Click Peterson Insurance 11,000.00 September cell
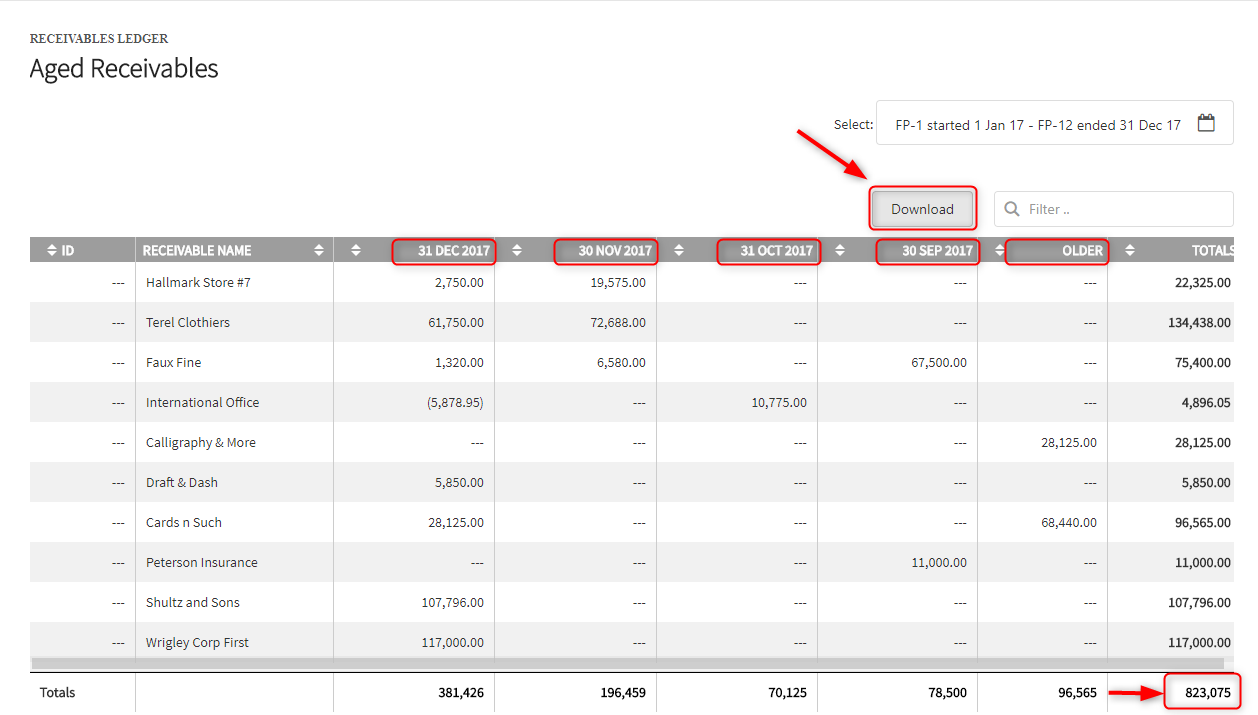 click(938, 562)
